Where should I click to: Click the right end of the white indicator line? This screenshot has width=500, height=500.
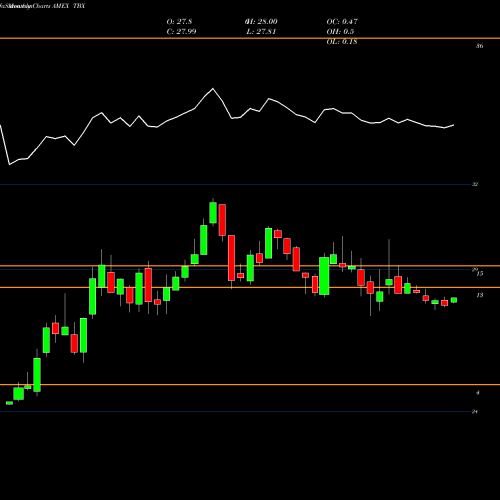click(x=453, y=125)
